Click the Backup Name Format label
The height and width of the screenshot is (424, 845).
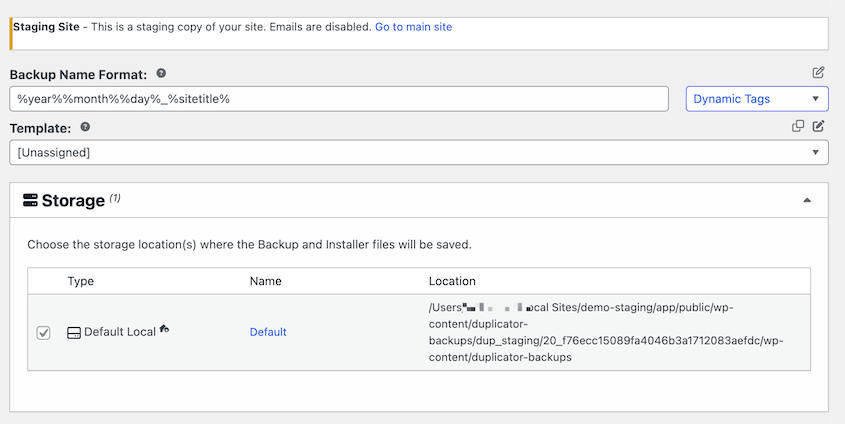[78, 75]
